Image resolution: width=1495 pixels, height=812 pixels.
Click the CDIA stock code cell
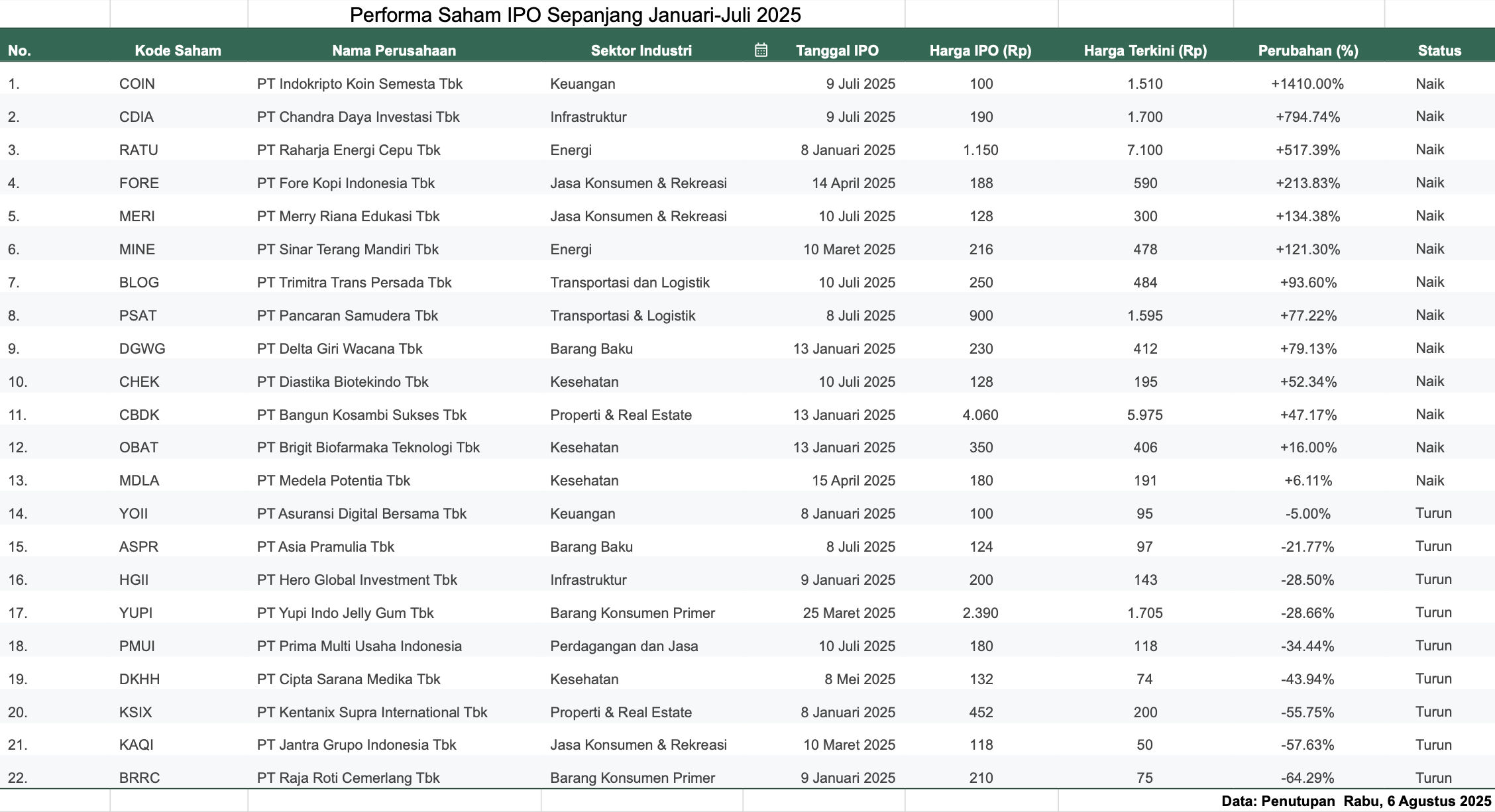[x=137, y=117]
